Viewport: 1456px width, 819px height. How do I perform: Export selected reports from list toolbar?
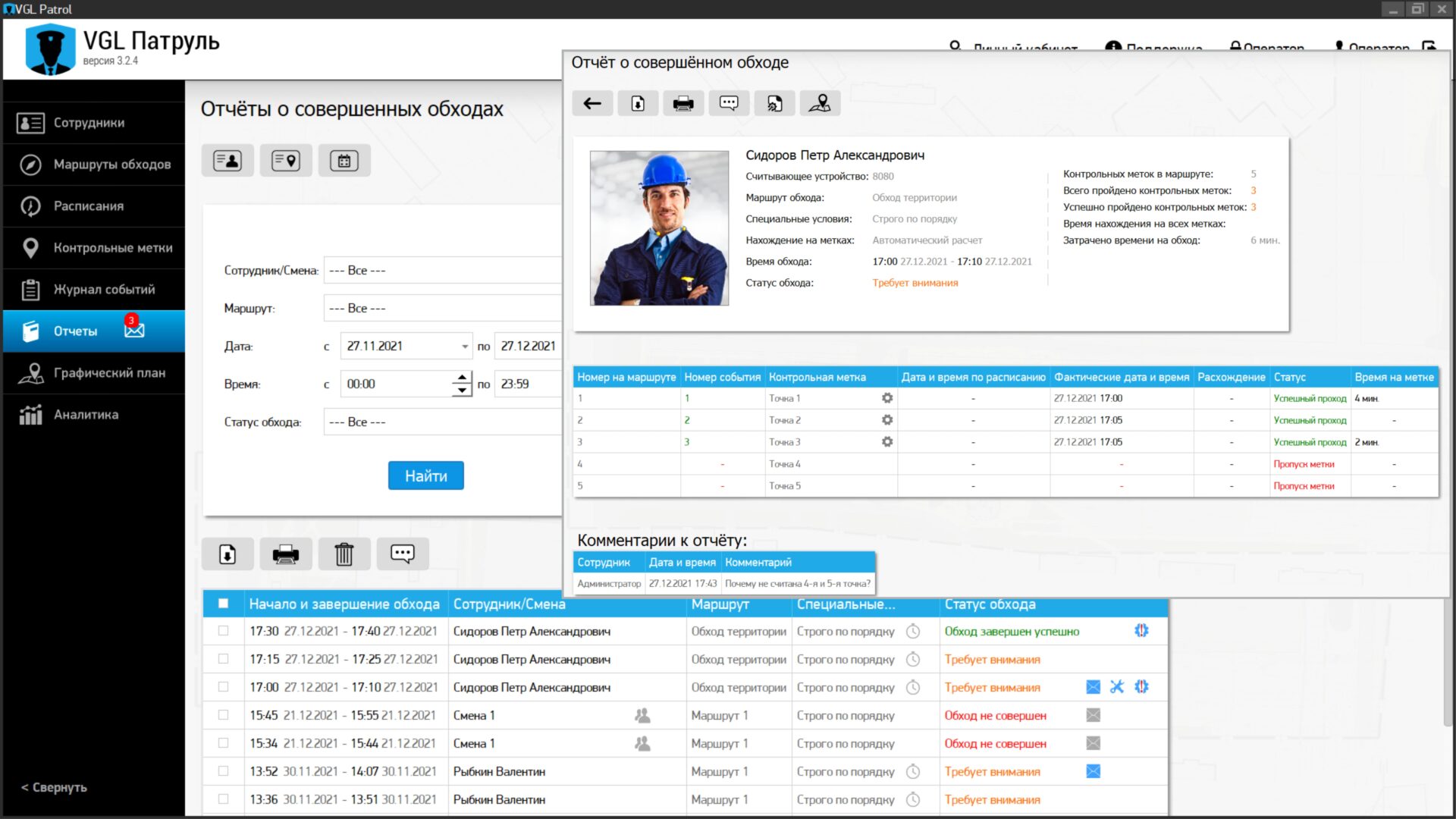tap(227, 554)
